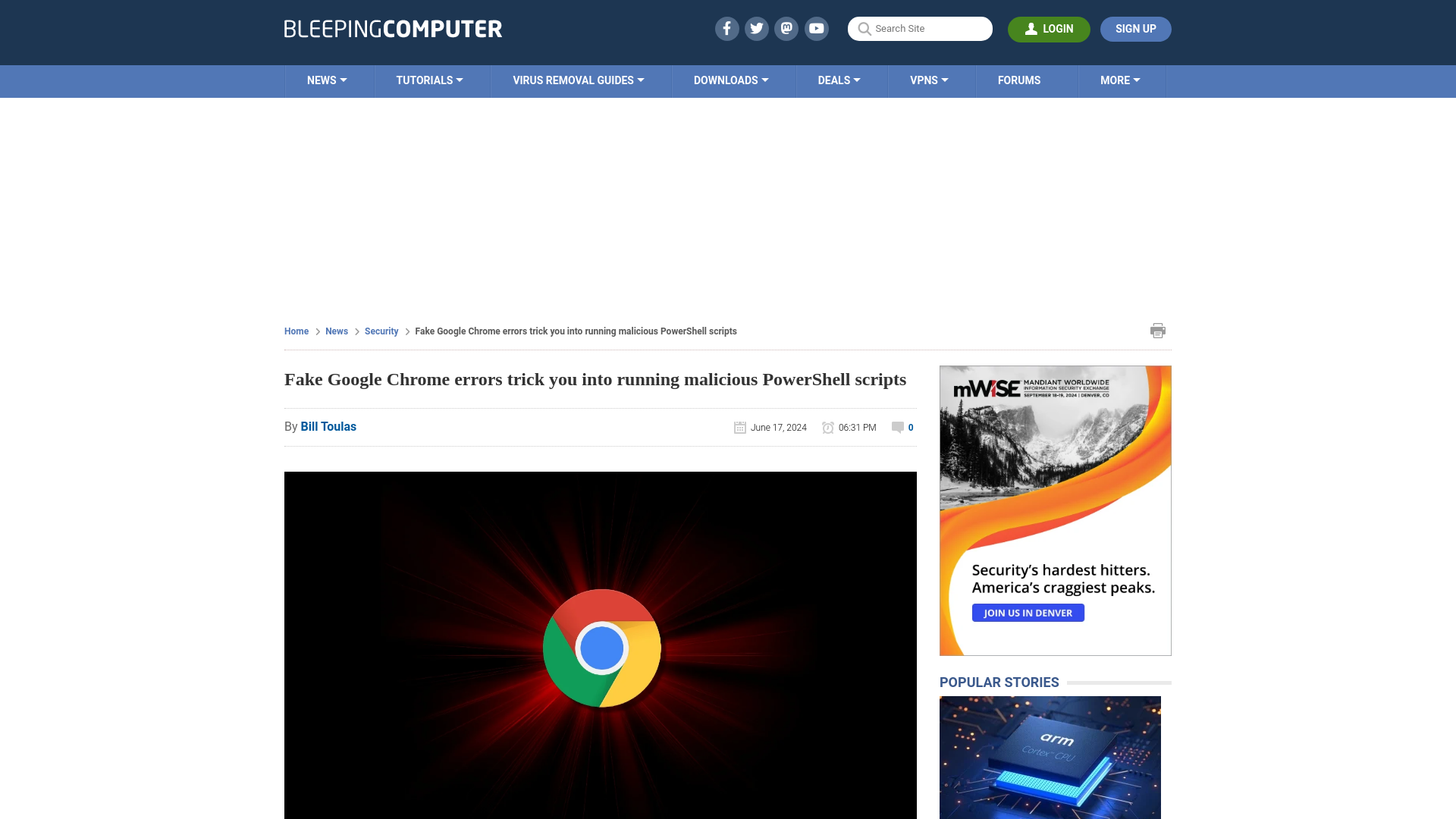
Task: Select the DEALS menu tab
Action: click(839, 80)
